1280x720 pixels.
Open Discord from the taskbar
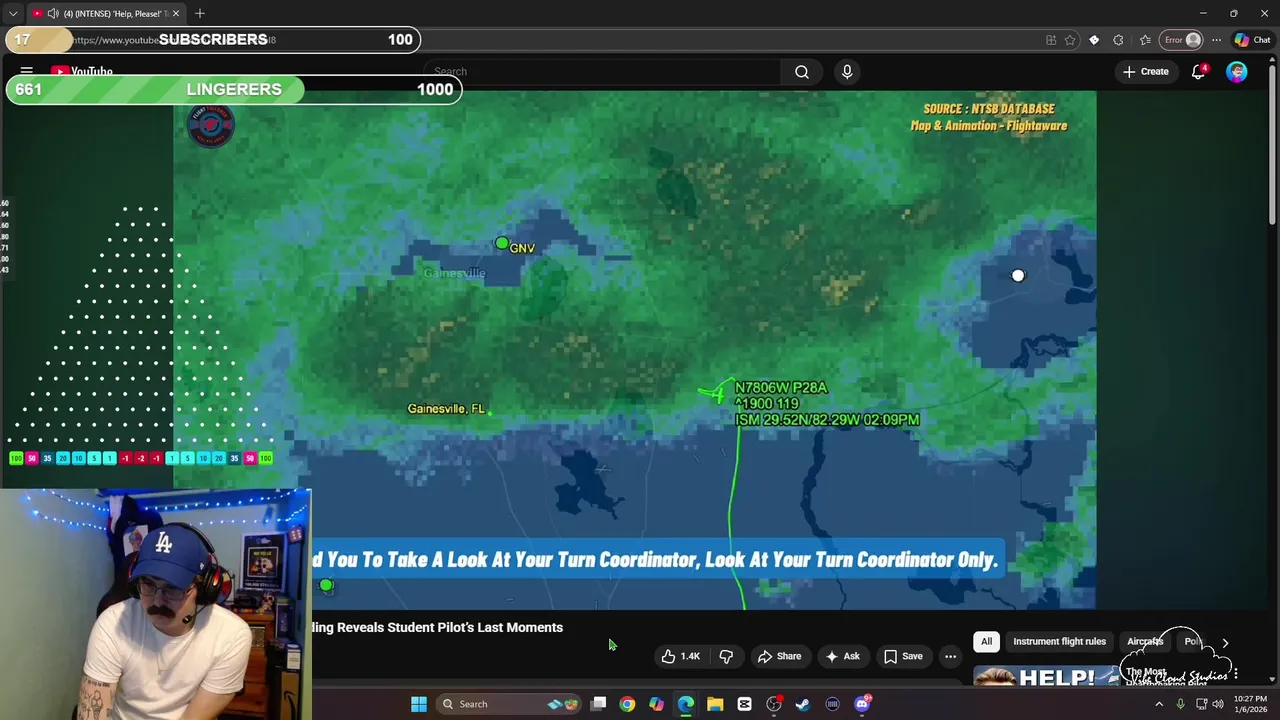pyautogui.click(x=862, y=704)
